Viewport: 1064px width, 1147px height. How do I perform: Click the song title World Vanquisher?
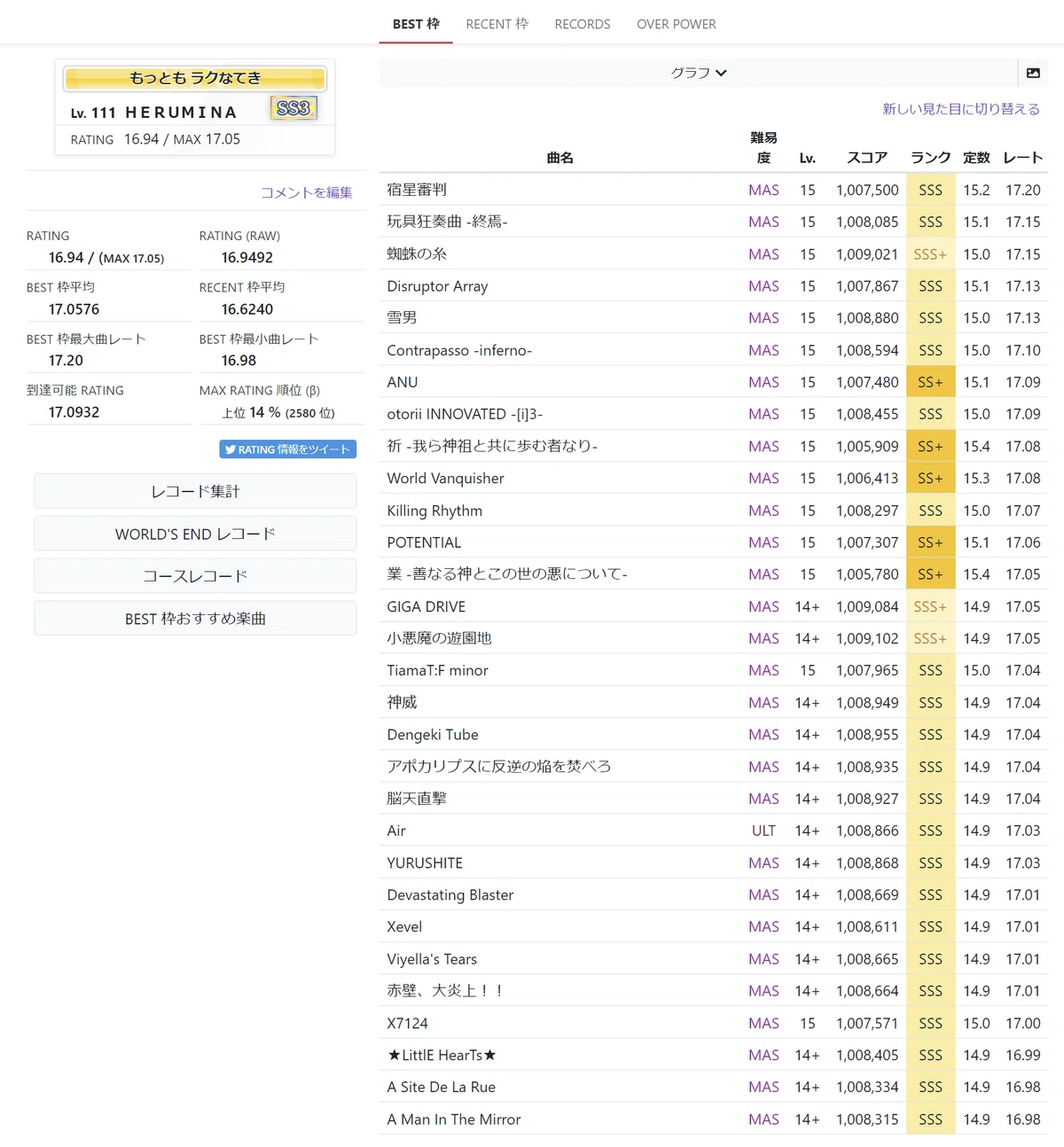445,479
